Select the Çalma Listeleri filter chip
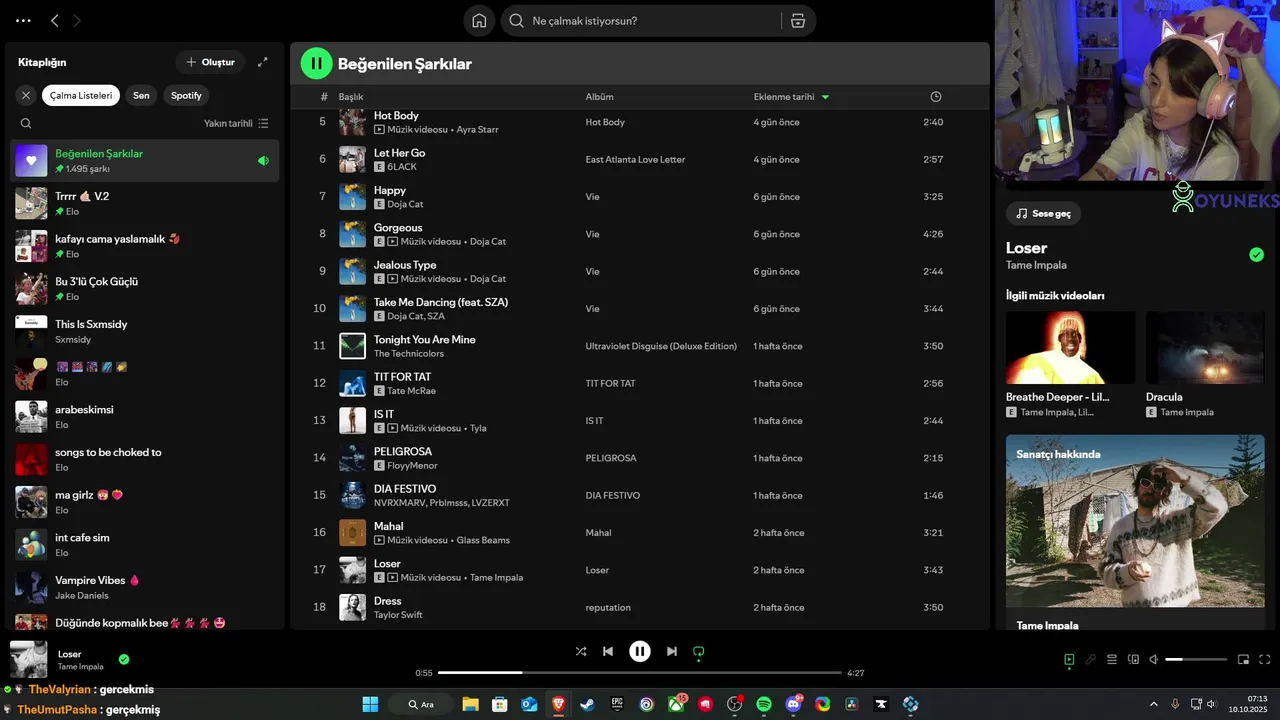The image size is (1280, 720). pos(81,95)
